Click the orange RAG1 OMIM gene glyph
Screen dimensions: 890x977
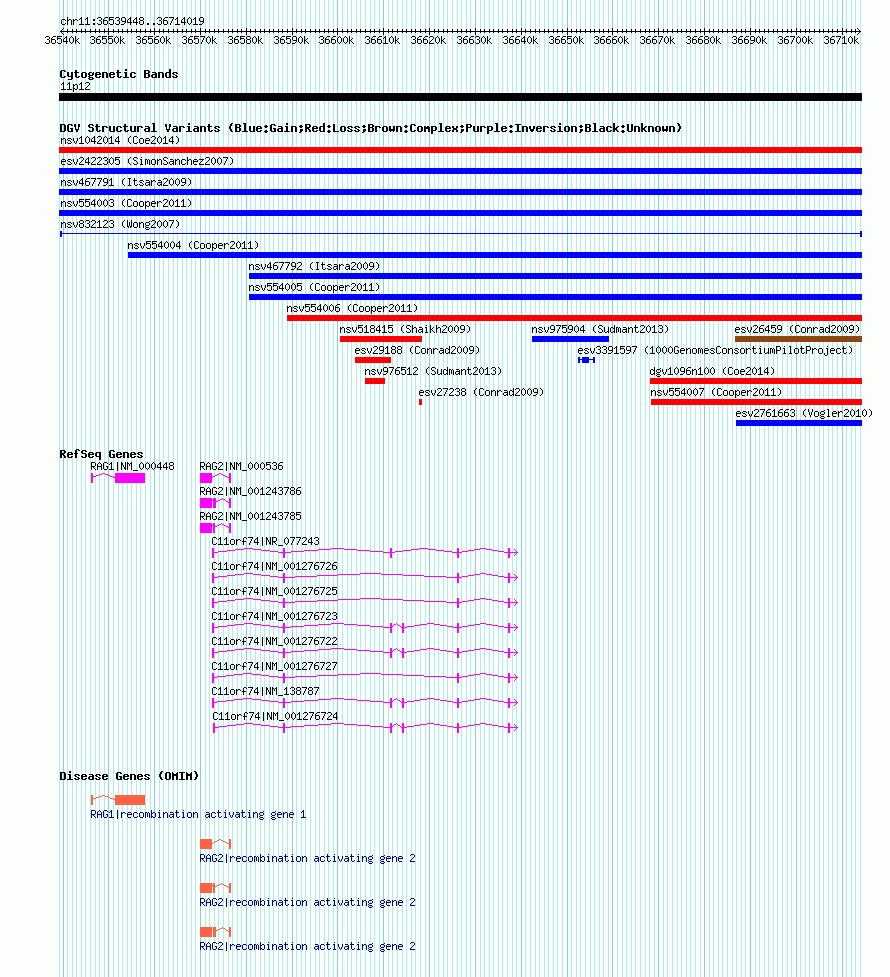[x=118, y=800]
